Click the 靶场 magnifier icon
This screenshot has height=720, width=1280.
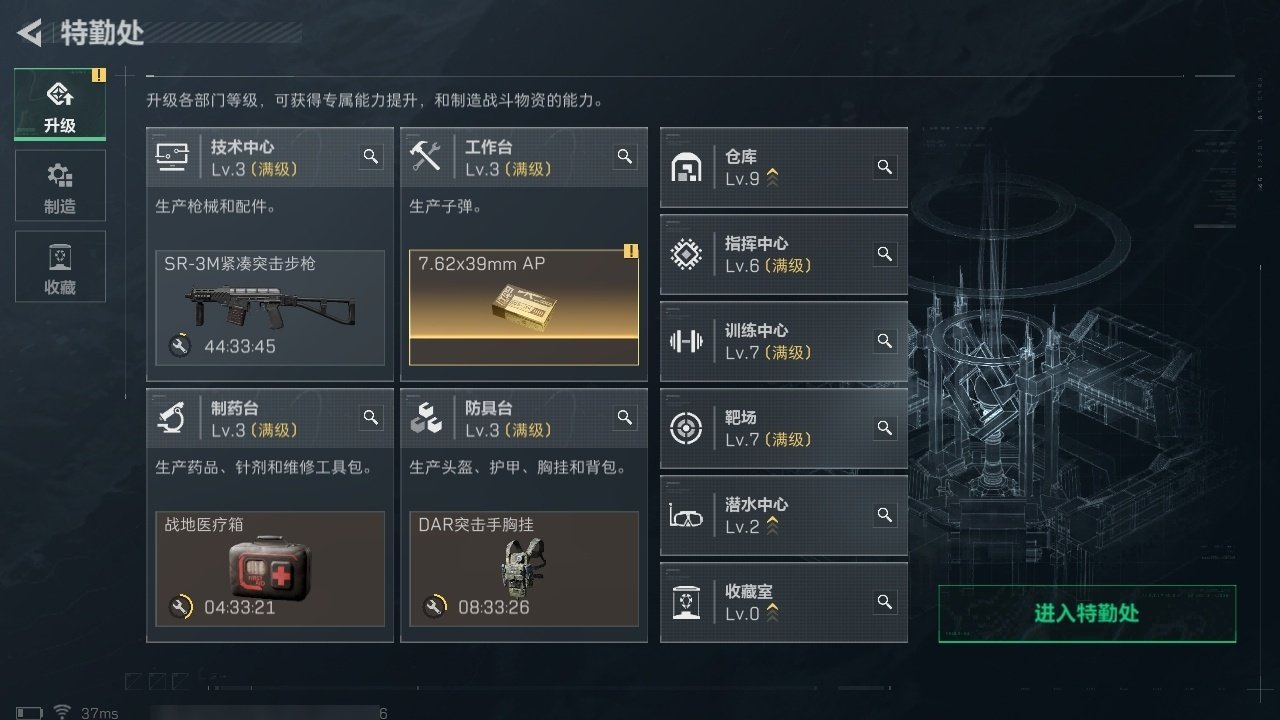(885, 428)
